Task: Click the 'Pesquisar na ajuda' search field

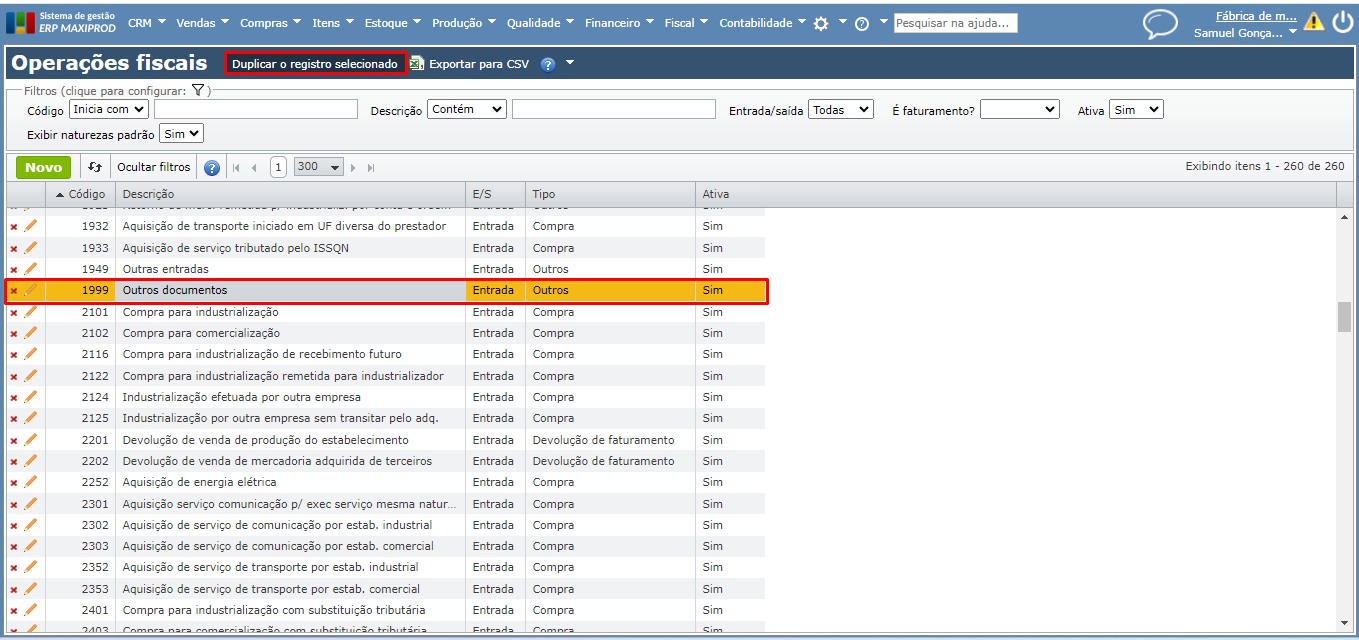Action: [x=955, y=23]
